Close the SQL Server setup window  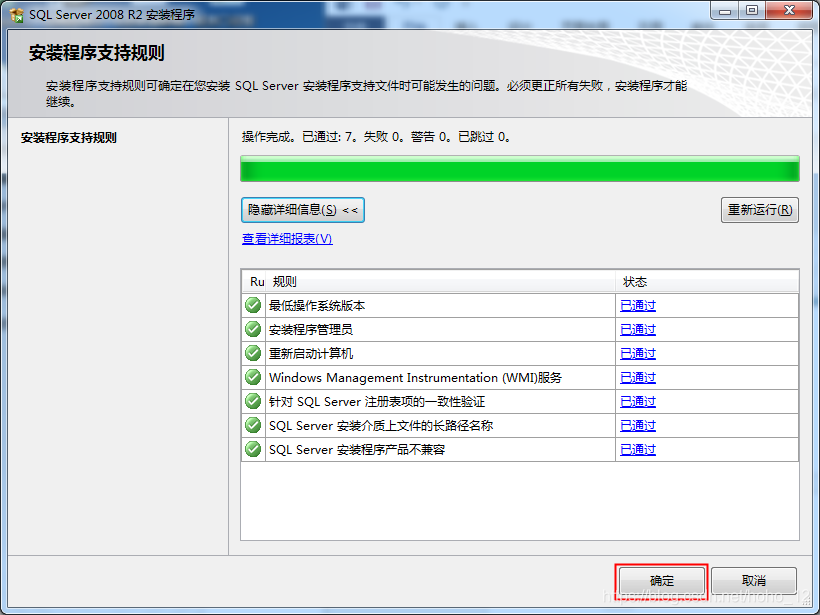pyautogui.click(x=789, y=11)
